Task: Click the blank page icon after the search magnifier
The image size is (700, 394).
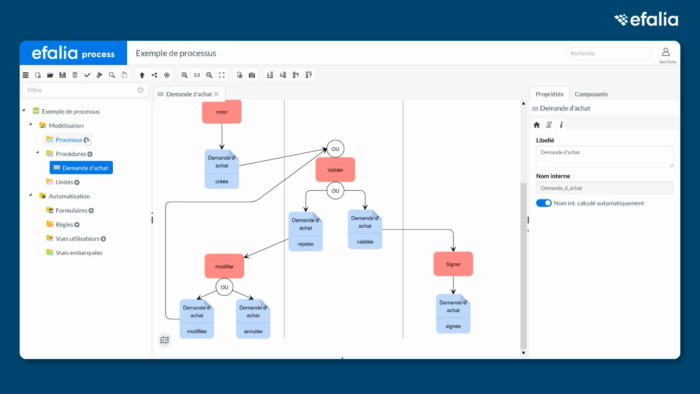Action: point(124,75)
